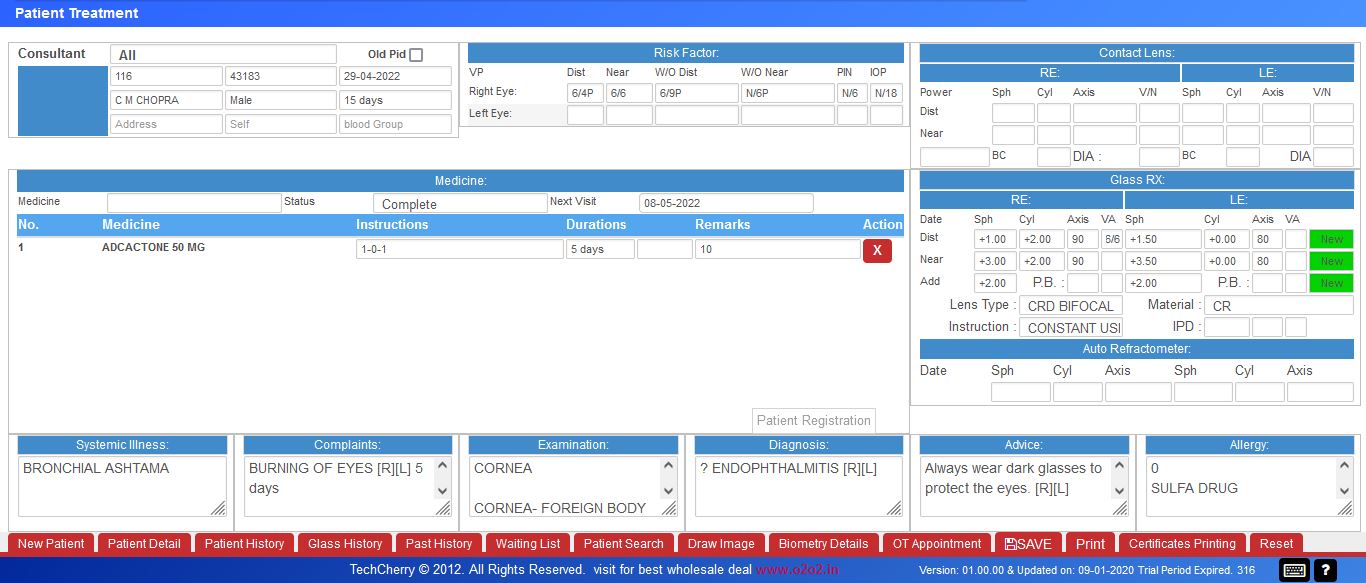The image size is (1366, 583).
Task: Open the Status dropdown showing Complete
Action: 460,203
